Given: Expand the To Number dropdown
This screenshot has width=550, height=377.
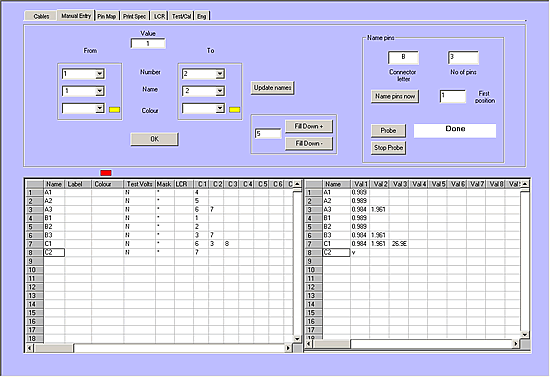Looking at the screenshot, I should [220, 74].
